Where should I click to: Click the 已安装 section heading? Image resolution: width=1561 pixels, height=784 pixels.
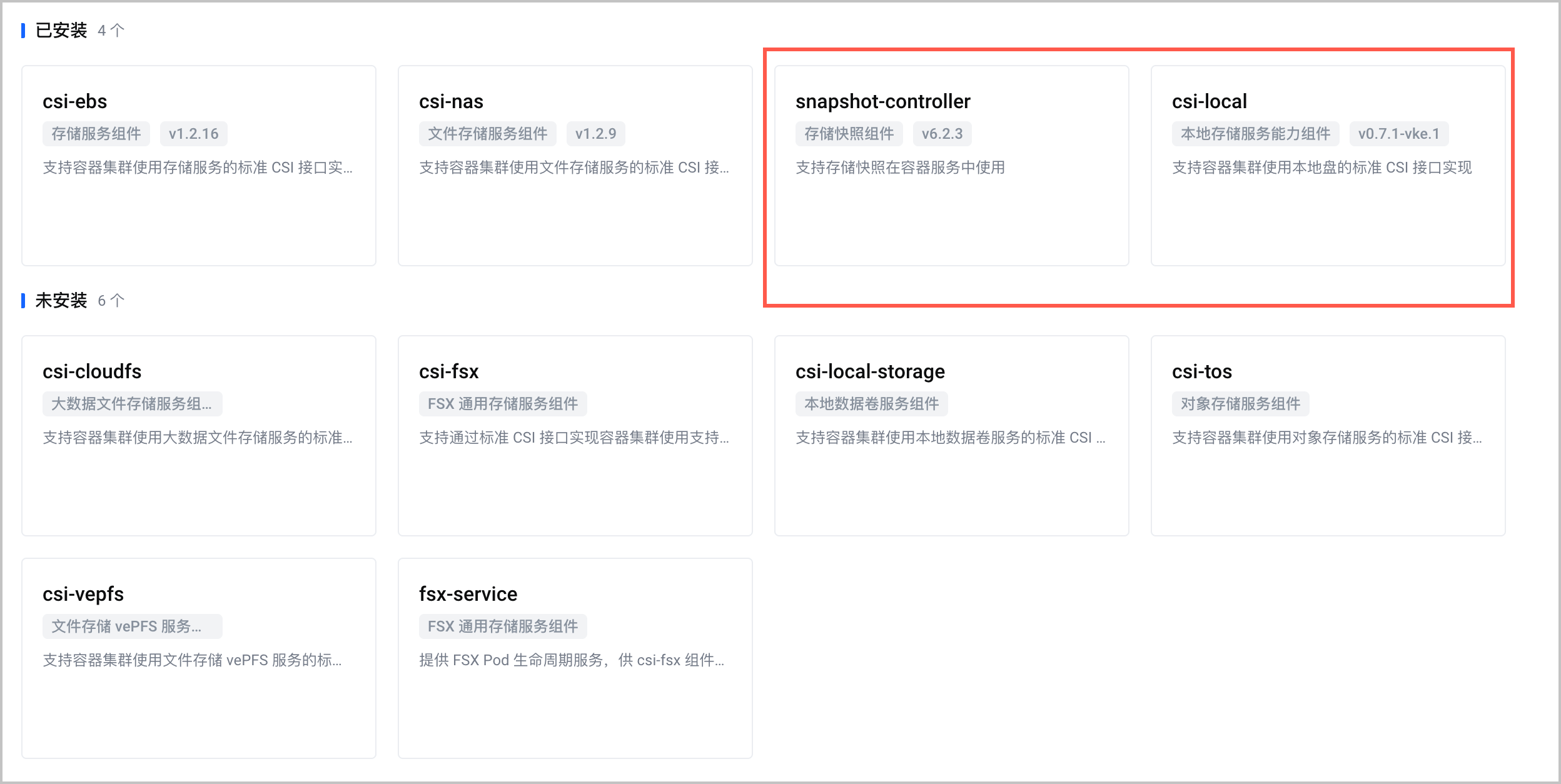pos(61,31)
